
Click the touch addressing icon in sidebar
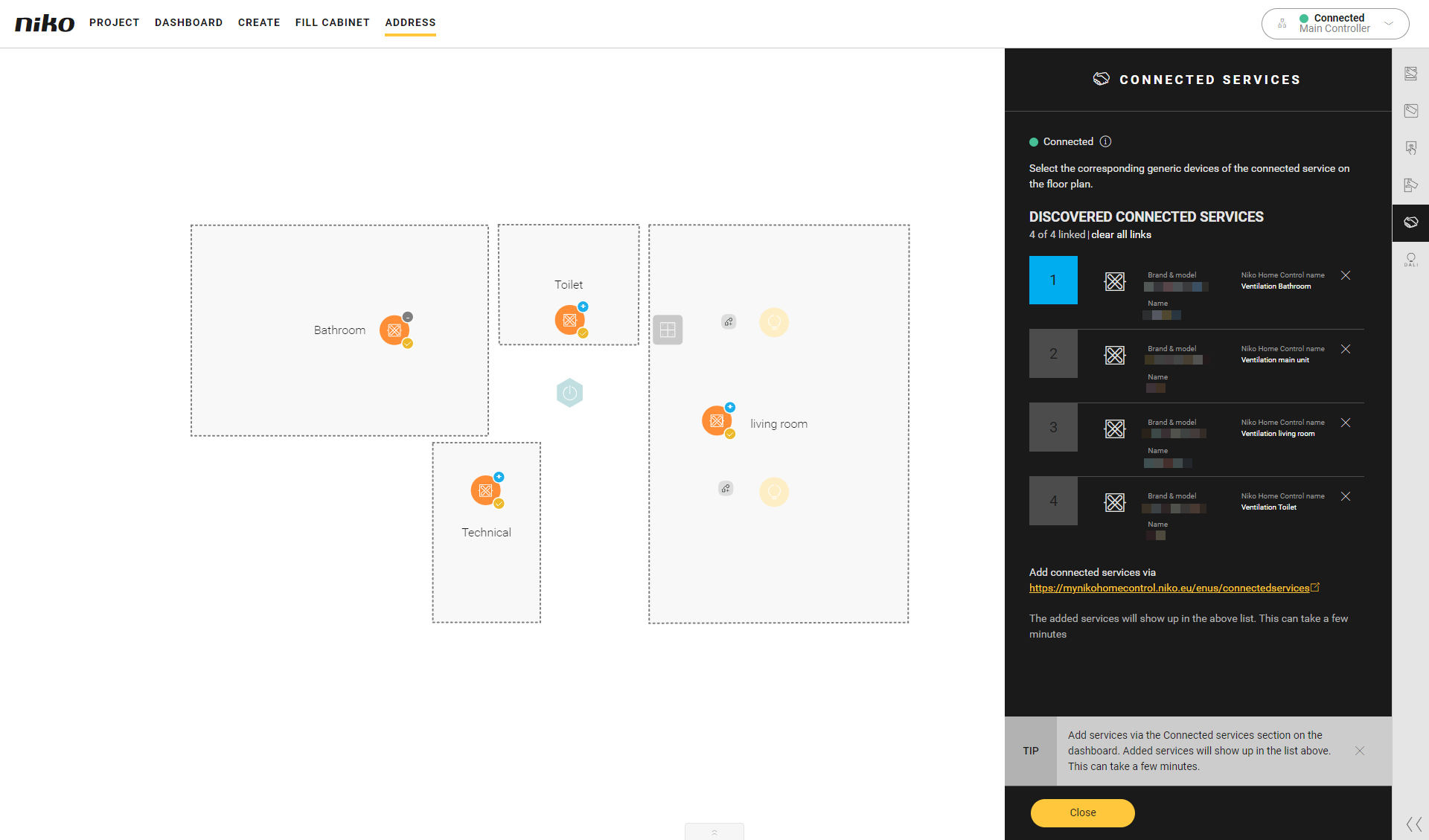click(1410, 148)
